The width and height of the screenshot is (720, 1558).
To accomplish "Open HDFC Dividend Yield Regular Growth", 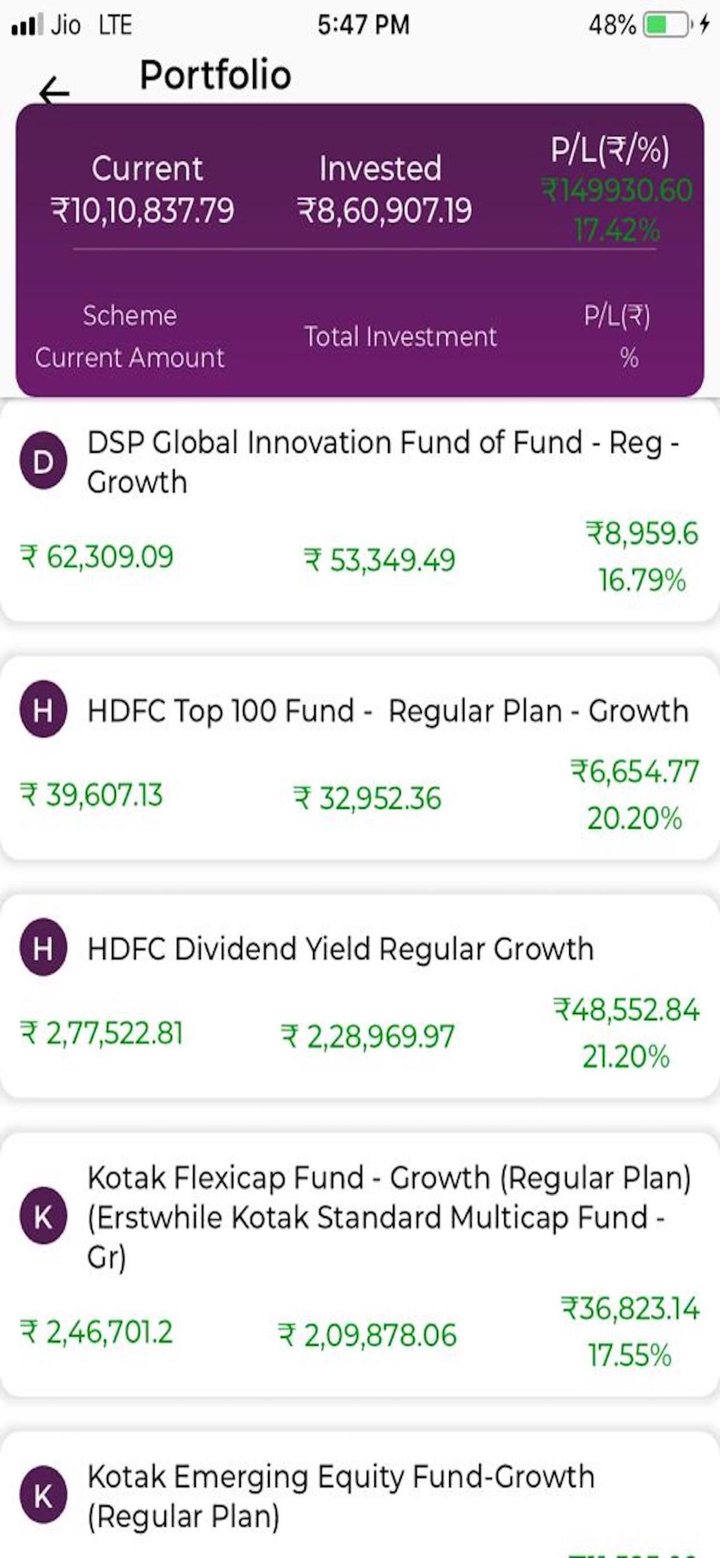I will tap(340, 949).
